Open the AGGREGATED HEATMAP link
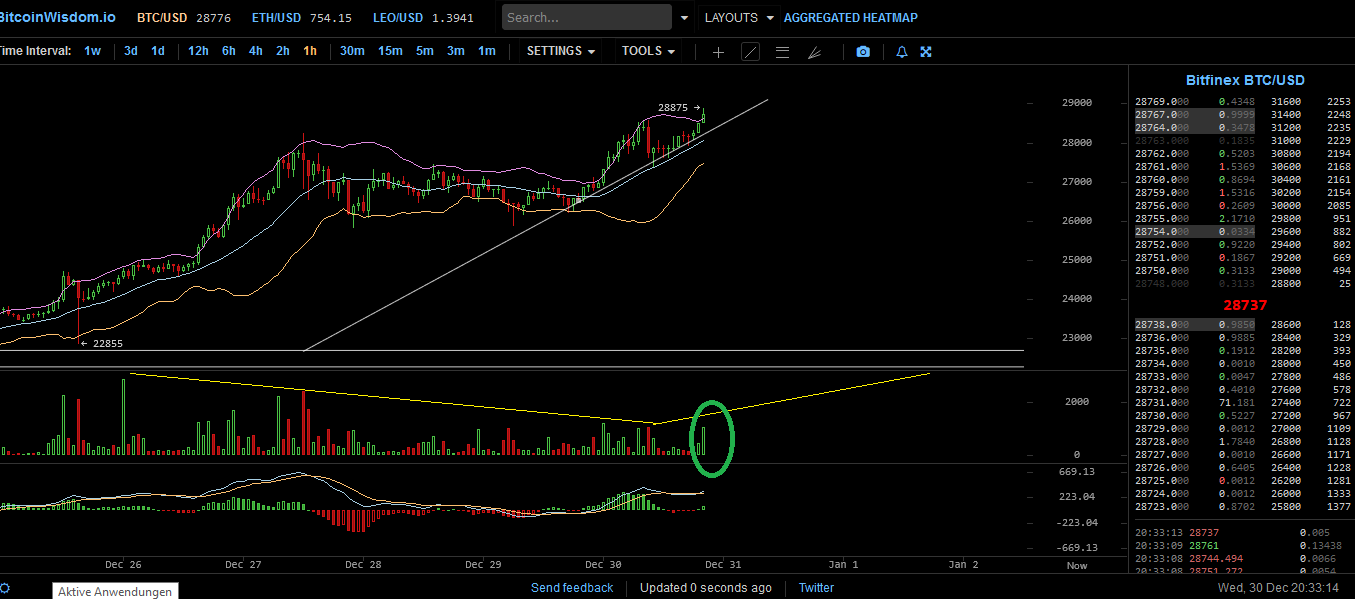 pyautogui.click(x=851, y=18)
